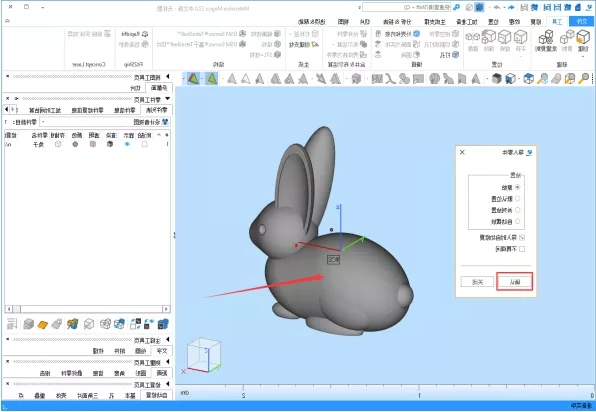
Task: Open the 工具 ribbon tab
Action: 557,22
